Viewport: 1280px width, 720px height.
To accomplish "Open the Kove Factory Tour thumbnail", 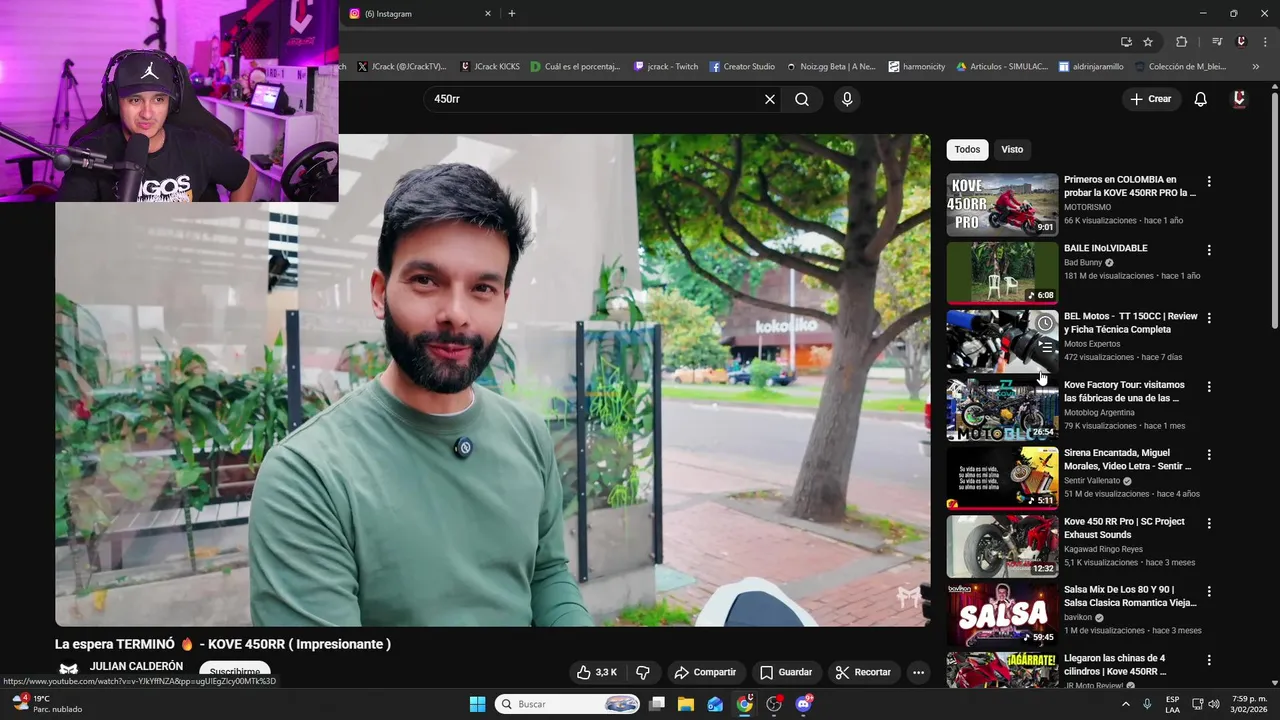I will point(1002,410).
